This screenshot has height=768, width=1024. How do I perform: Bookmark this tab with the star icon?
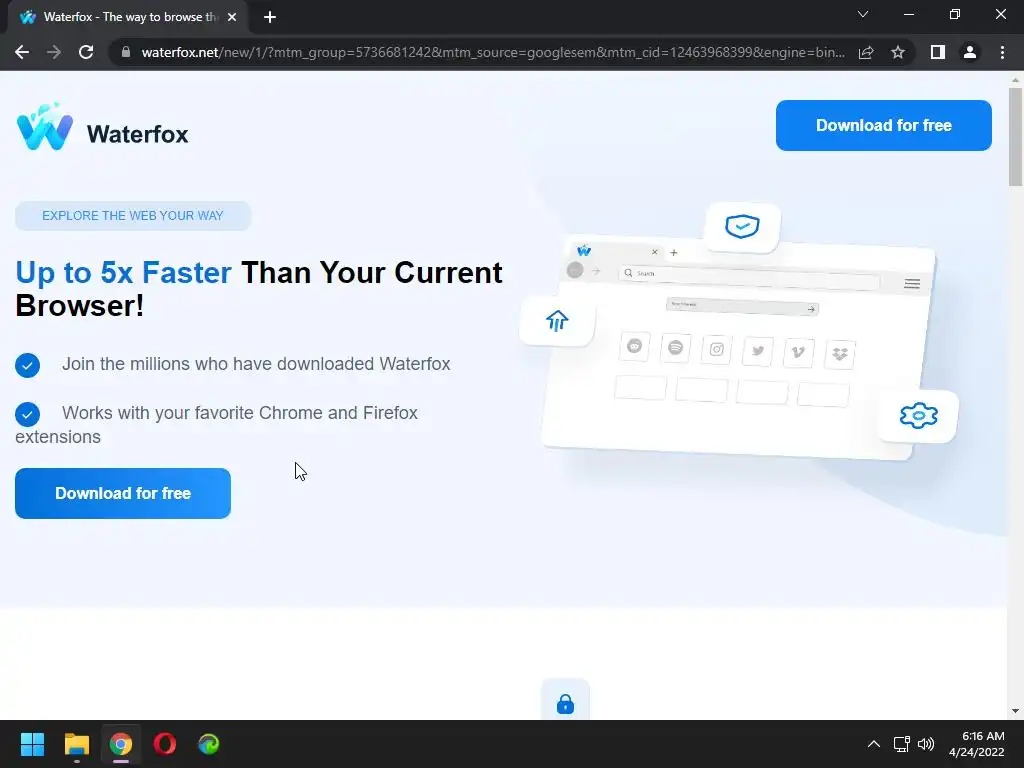coord(898,52)
